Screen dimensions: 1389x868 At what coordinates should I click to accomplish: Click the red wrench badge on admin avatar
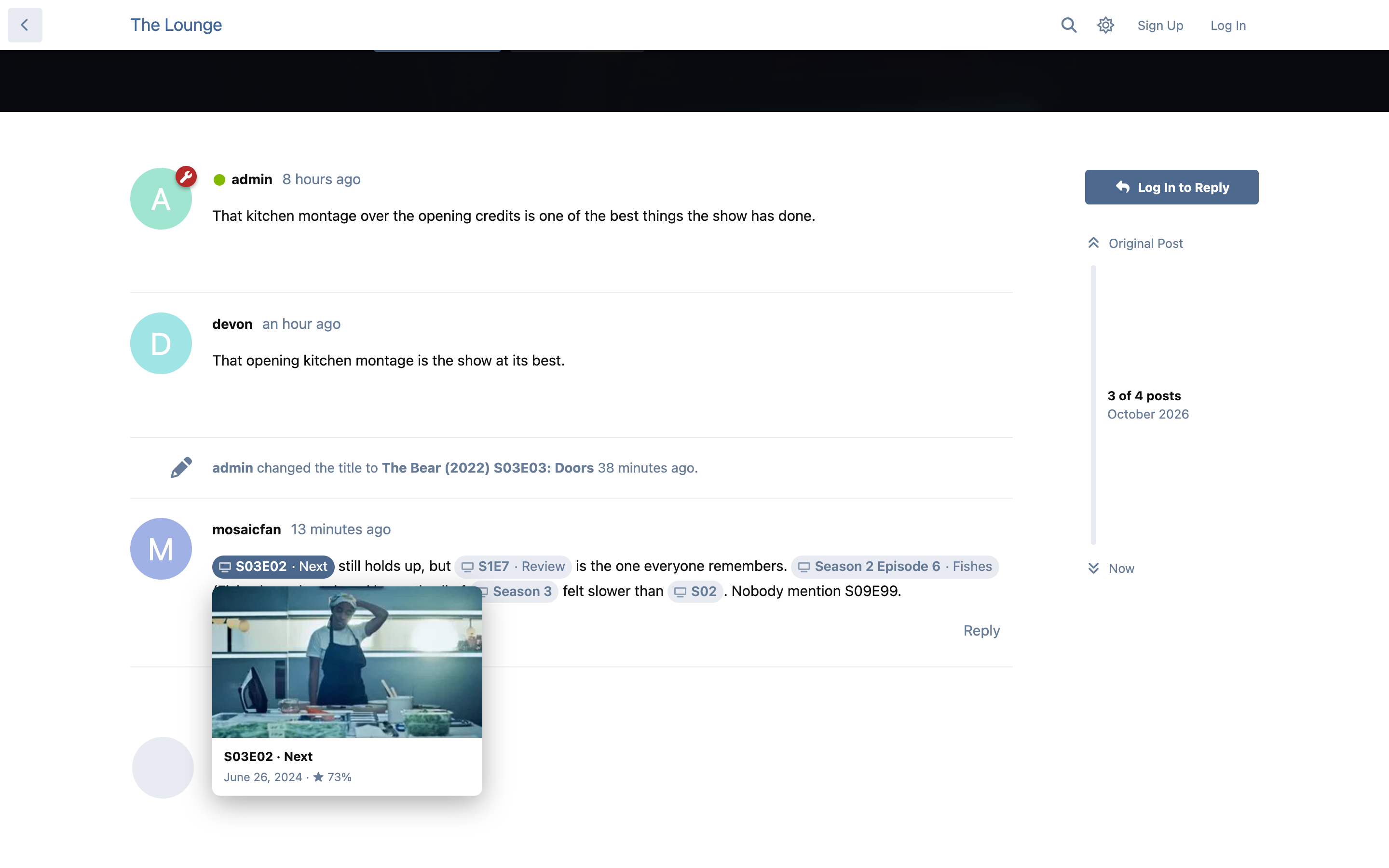(186, 177)
